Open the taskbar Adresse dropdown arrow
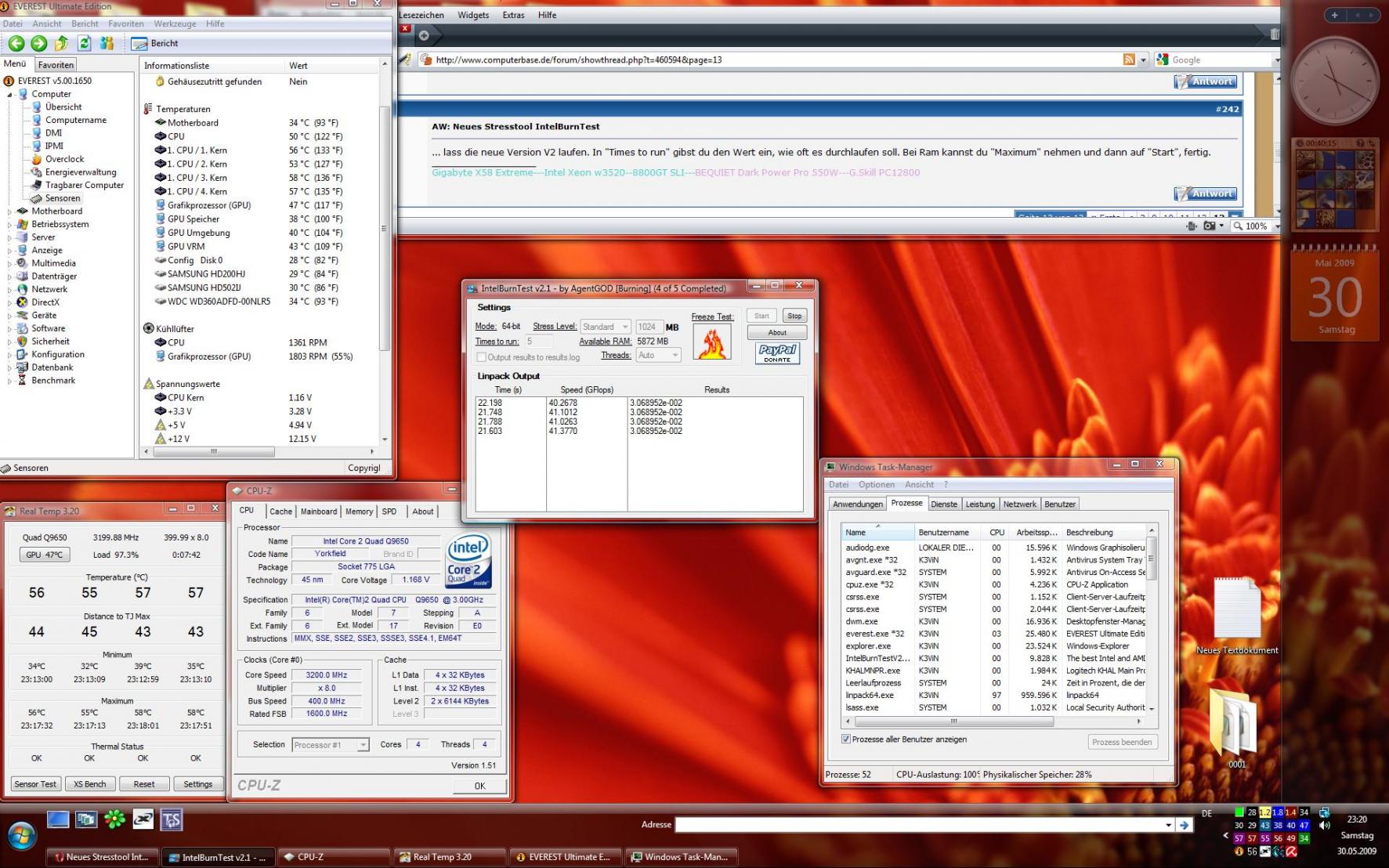The width and height of the screenshot is (1389, 868). (1168, 825)
